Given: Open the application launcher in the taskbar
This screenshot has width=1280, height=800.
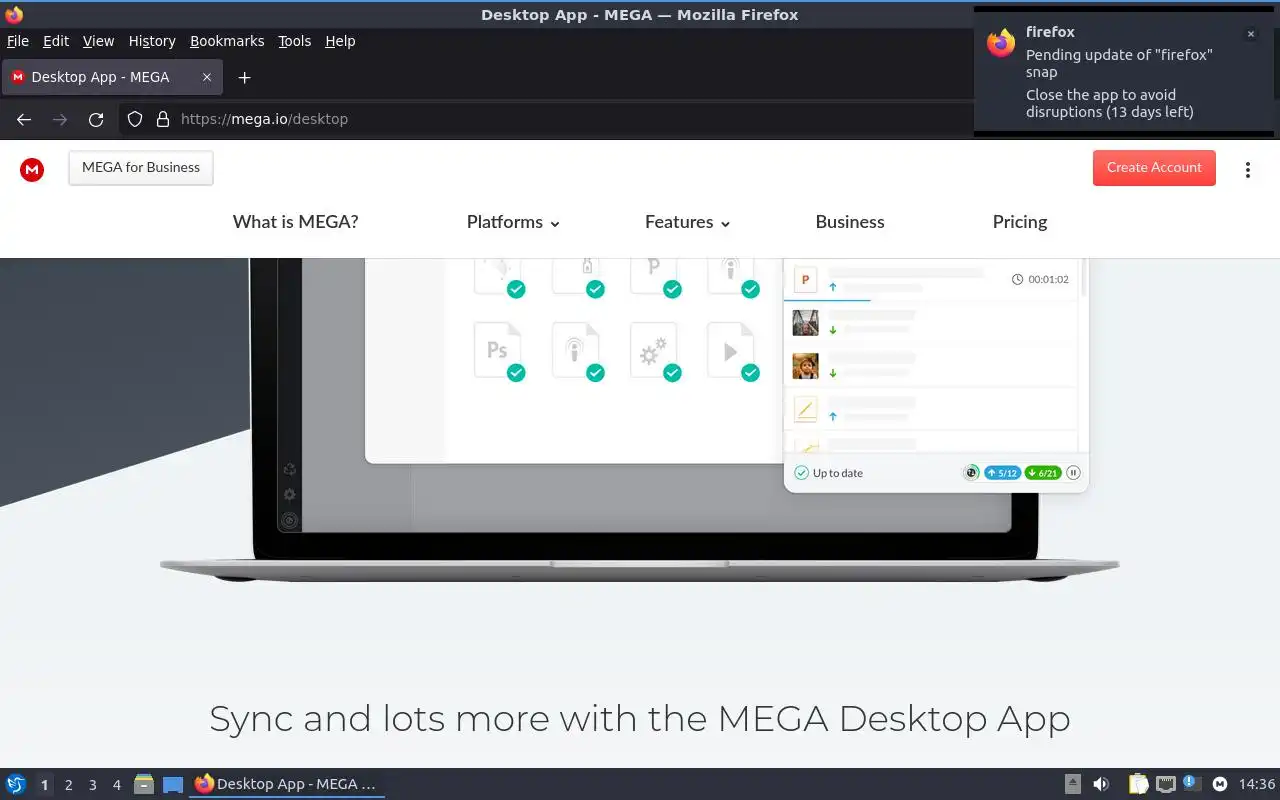Looking at the screenshot, I should pyautogui.click(x=16, y=784).
